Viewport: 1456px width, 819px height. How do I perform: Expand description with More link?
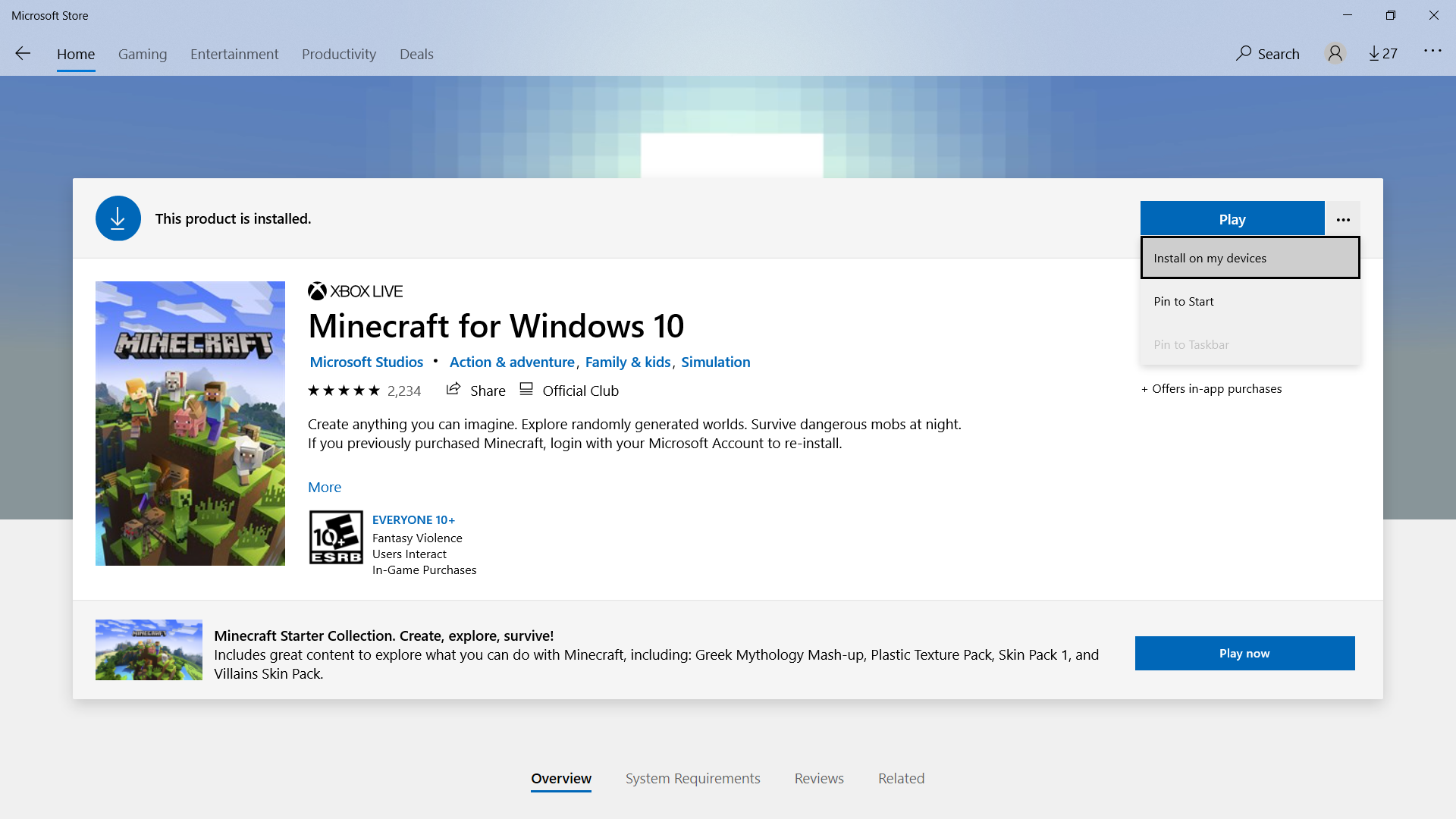(324, 487)
